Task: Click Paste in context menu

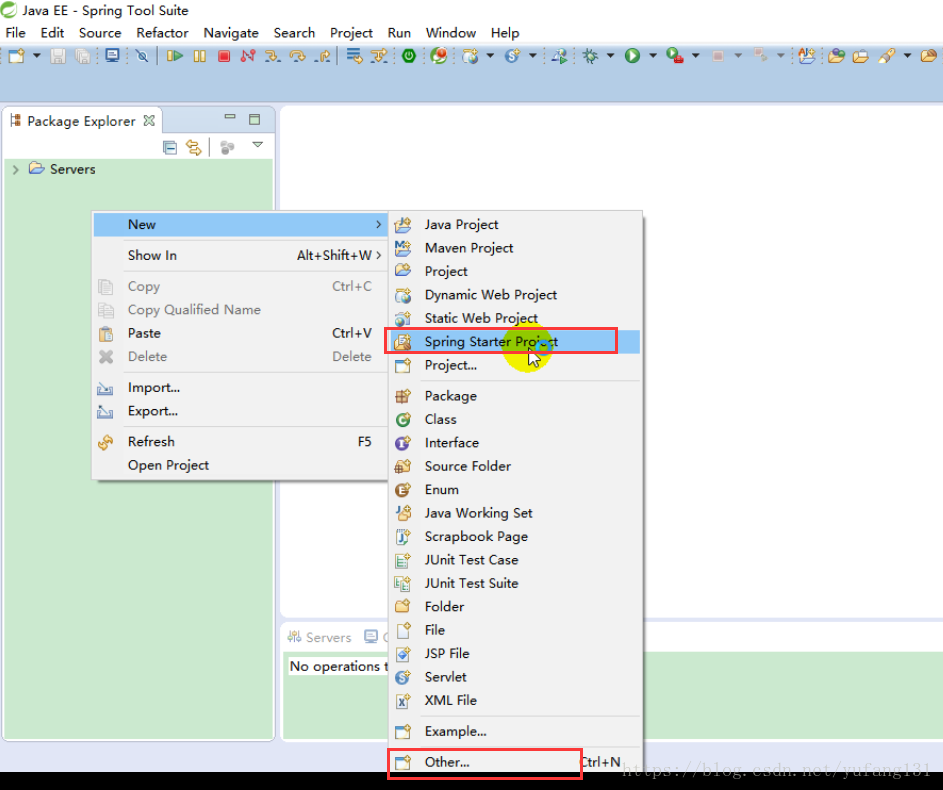Action: (x=240, y=333)
